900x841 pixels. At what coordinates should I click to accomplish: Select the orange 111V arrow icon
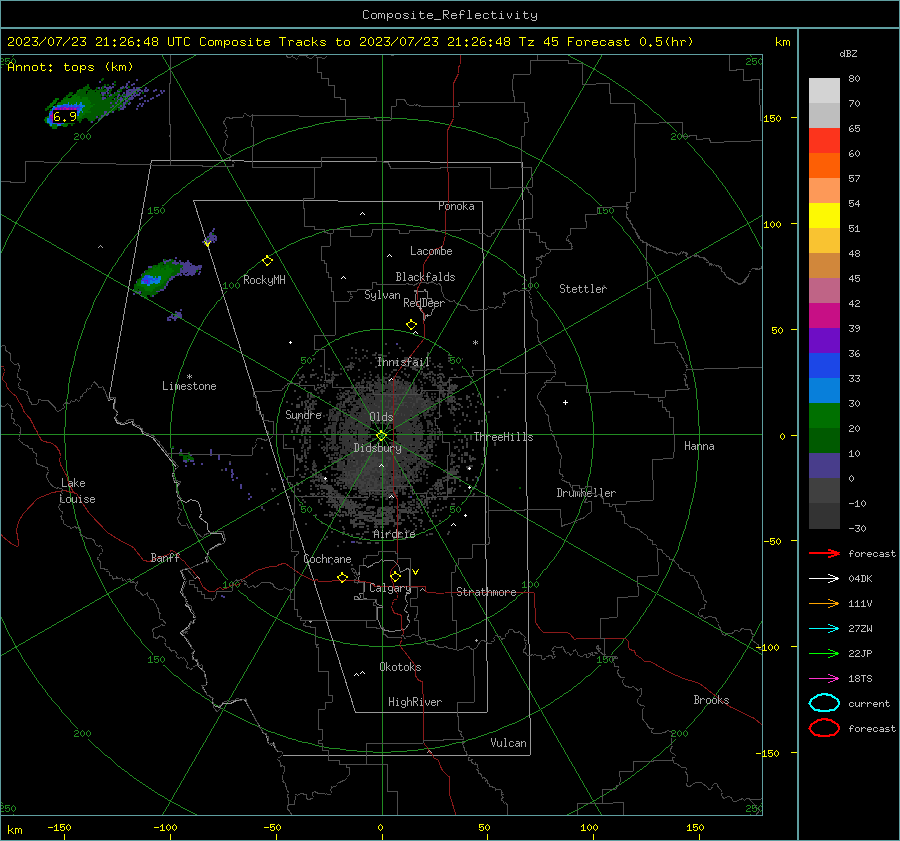824,603
